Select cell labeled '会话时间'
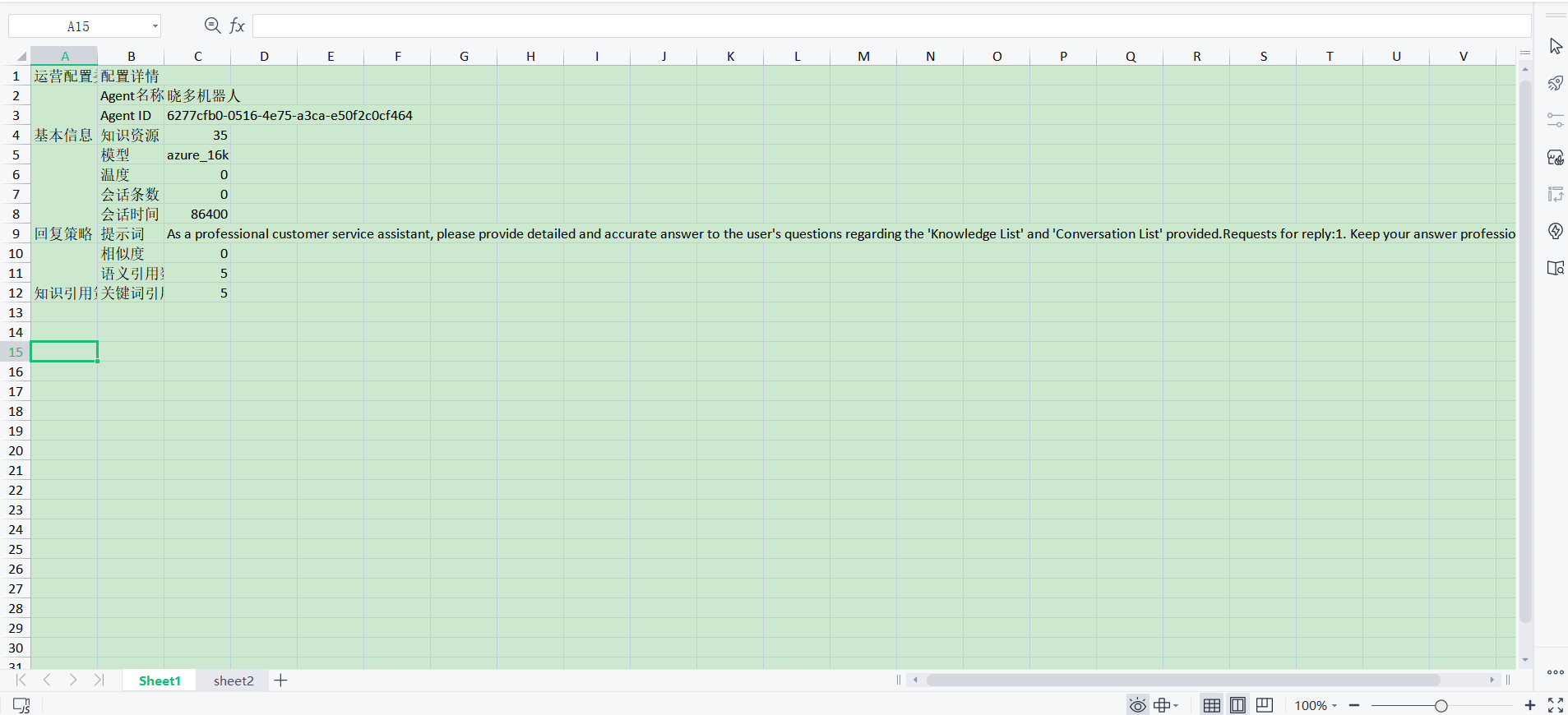Image resolution: width=1568 pixels, height=715 pixels. click(x=131, y=214)
